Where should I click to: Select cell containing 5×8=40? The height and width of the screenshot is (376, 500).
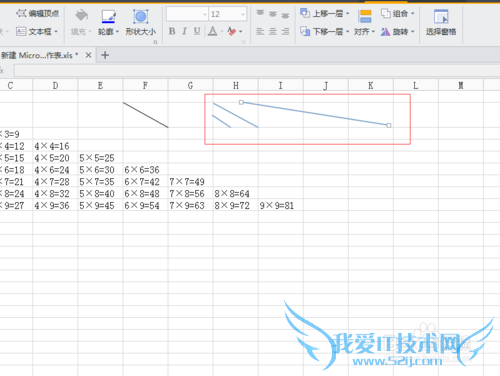[x=100, y=193]
